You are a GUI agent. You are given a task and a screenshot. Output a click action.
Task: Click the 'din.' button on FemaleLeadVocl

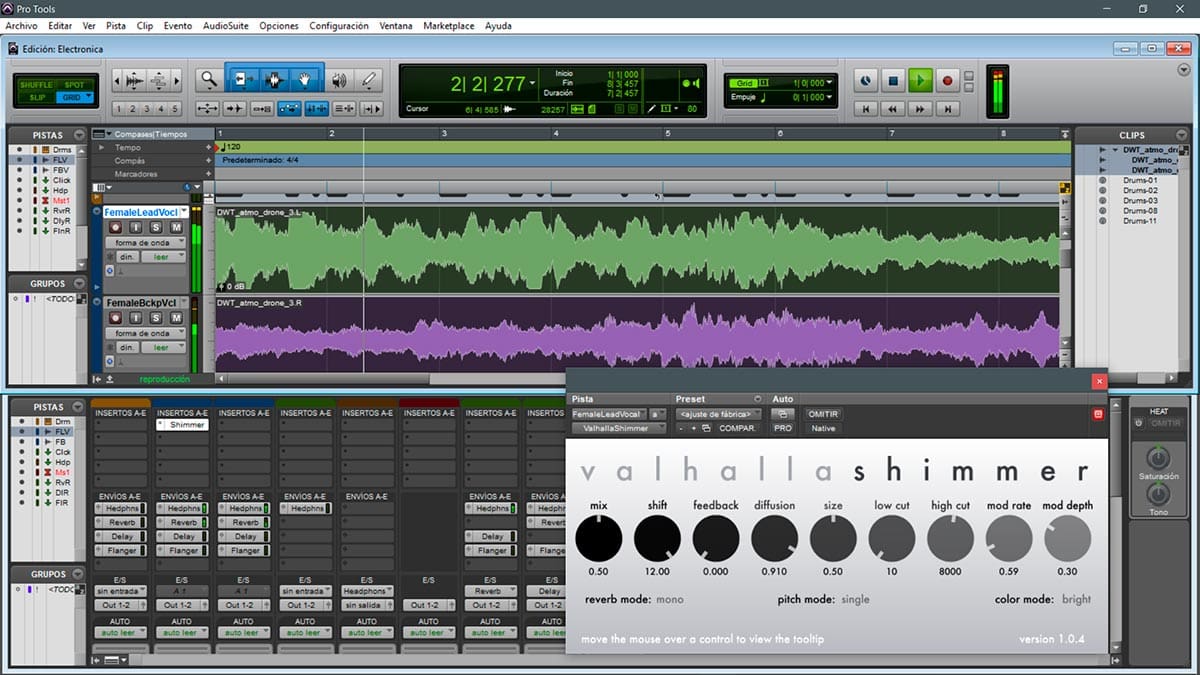coord(127,257)
